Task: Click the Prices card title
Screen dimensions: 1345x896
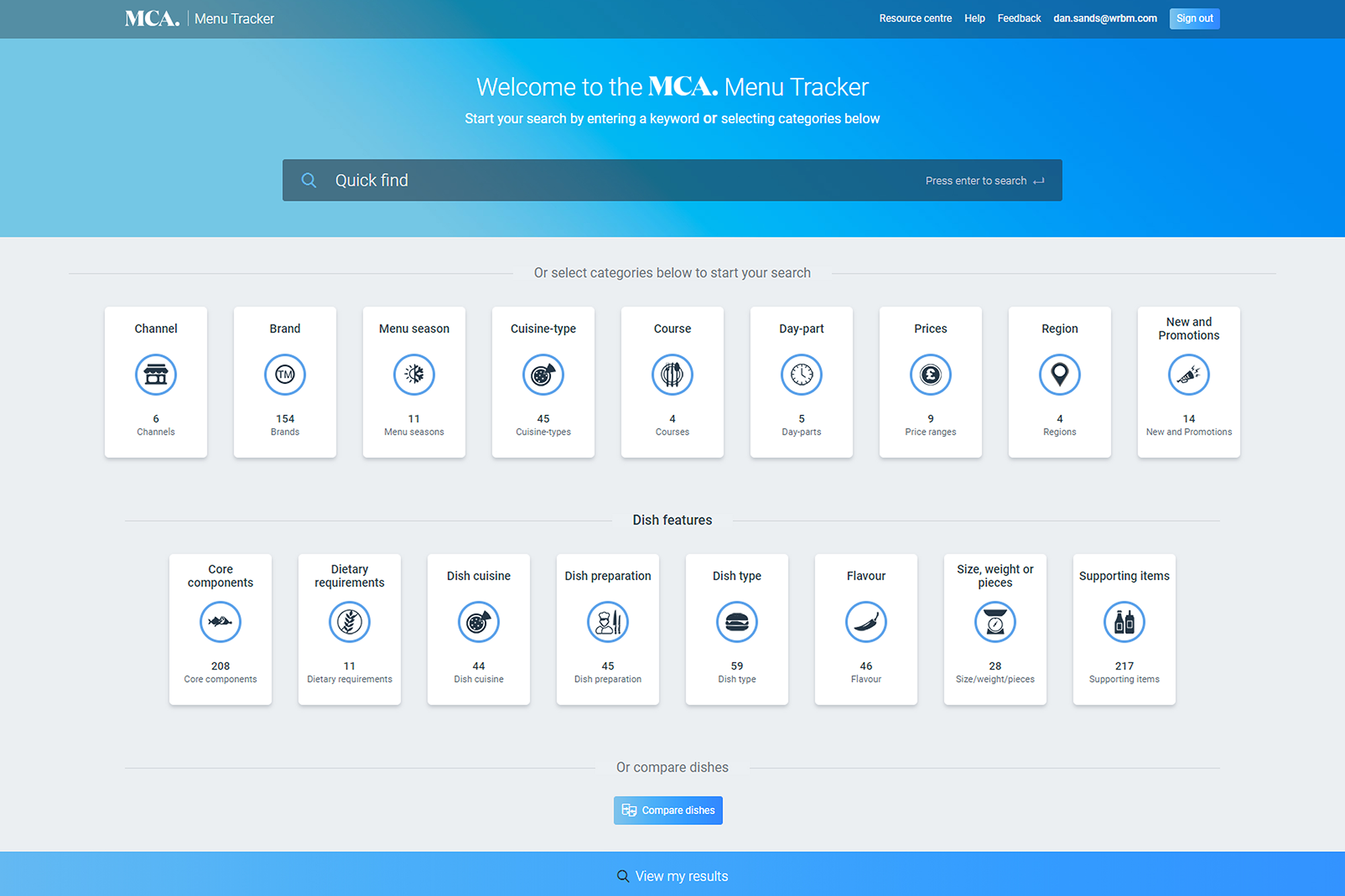Action: 931,329
